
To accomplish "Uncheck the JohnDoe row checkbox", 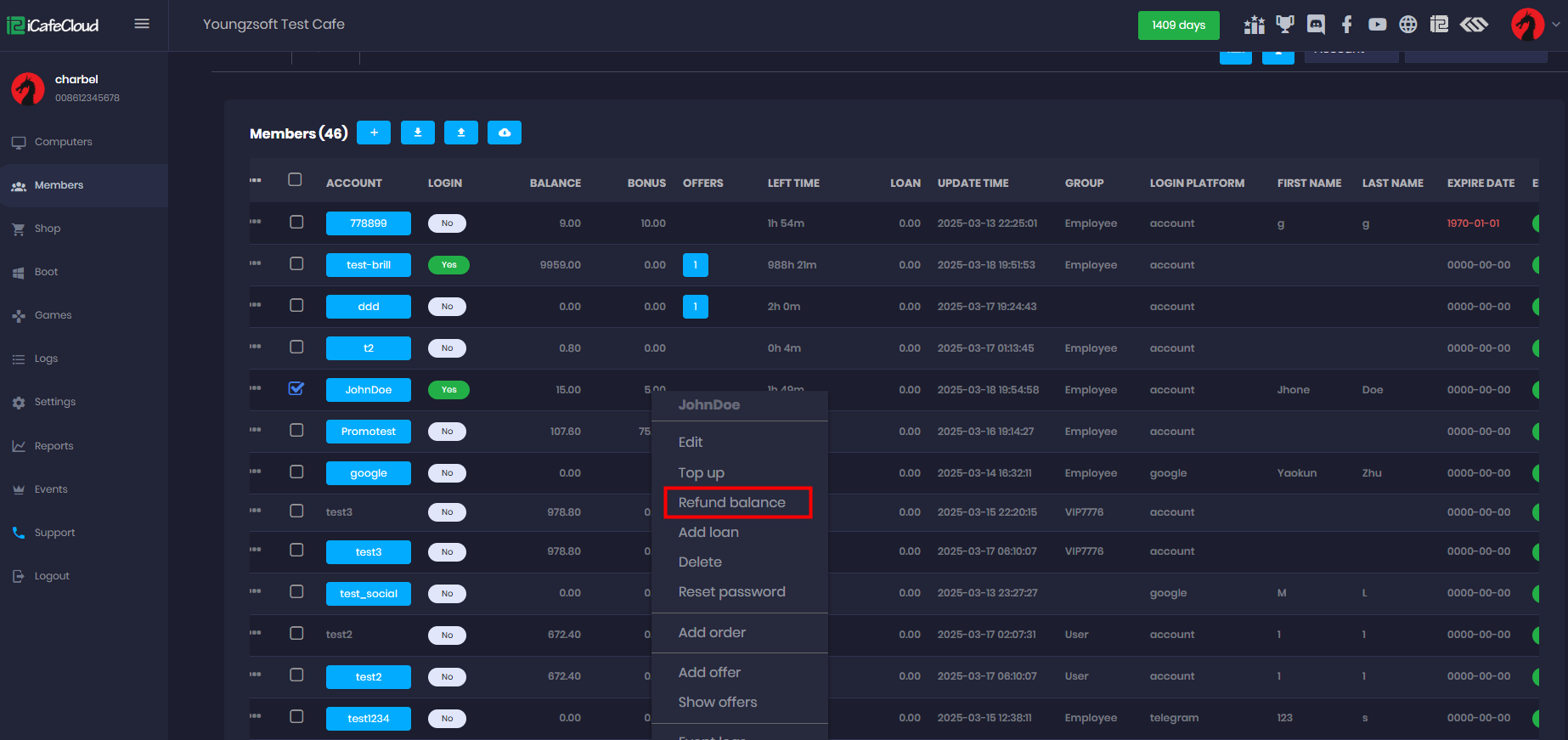I will coord(296,388).
